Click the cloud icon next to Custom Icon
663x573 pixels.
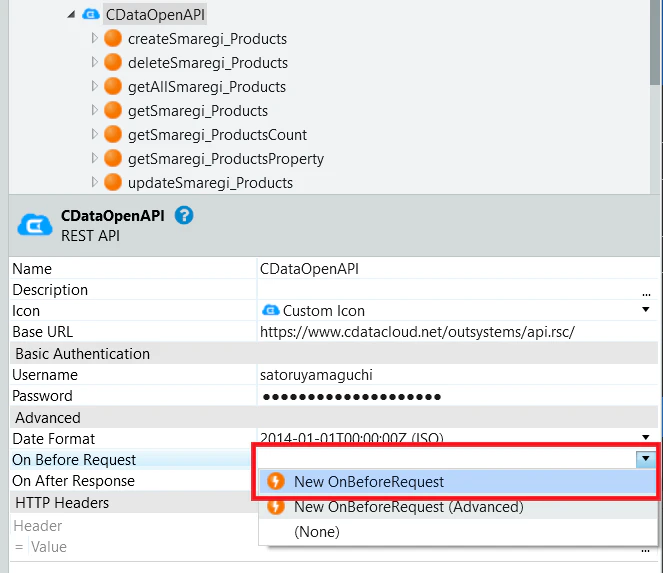(271, 310)
